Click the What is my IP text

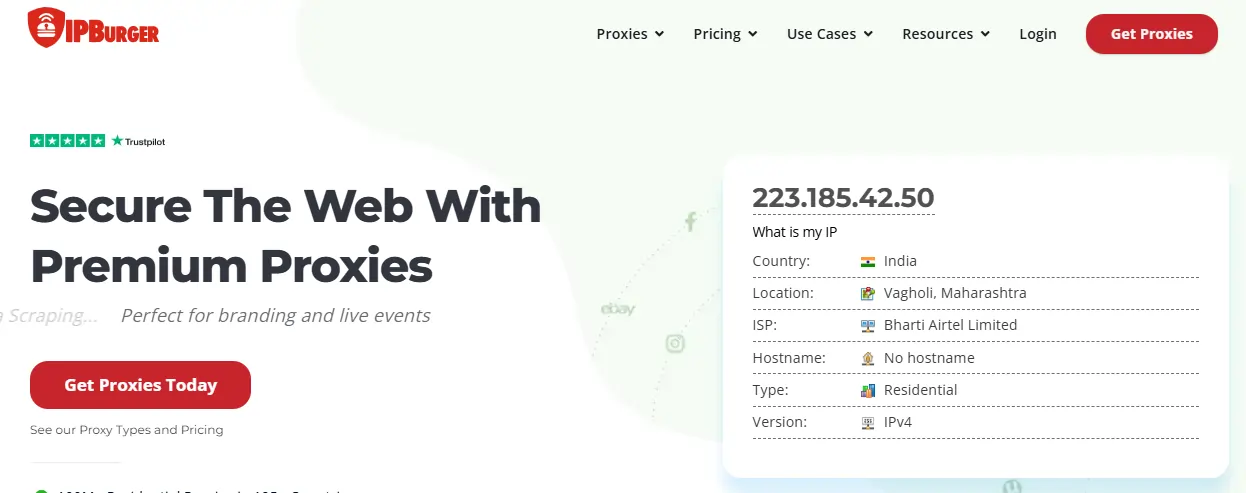[795, 232]
